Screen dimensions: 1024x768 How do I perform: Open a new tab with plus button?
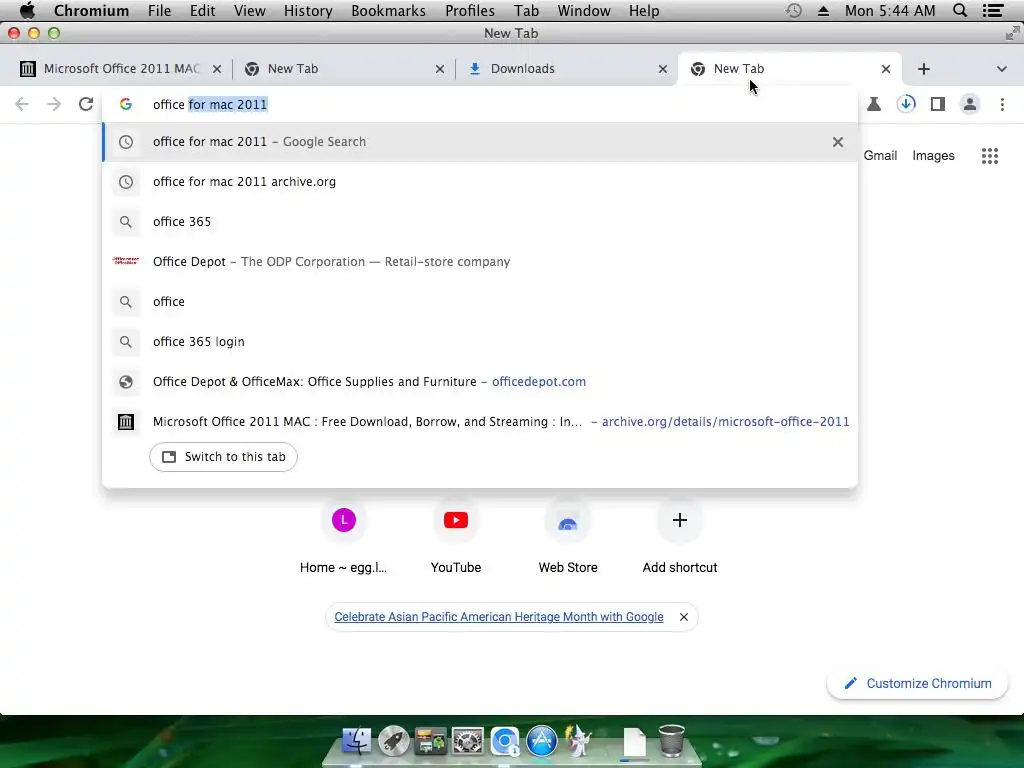point(923,69)
